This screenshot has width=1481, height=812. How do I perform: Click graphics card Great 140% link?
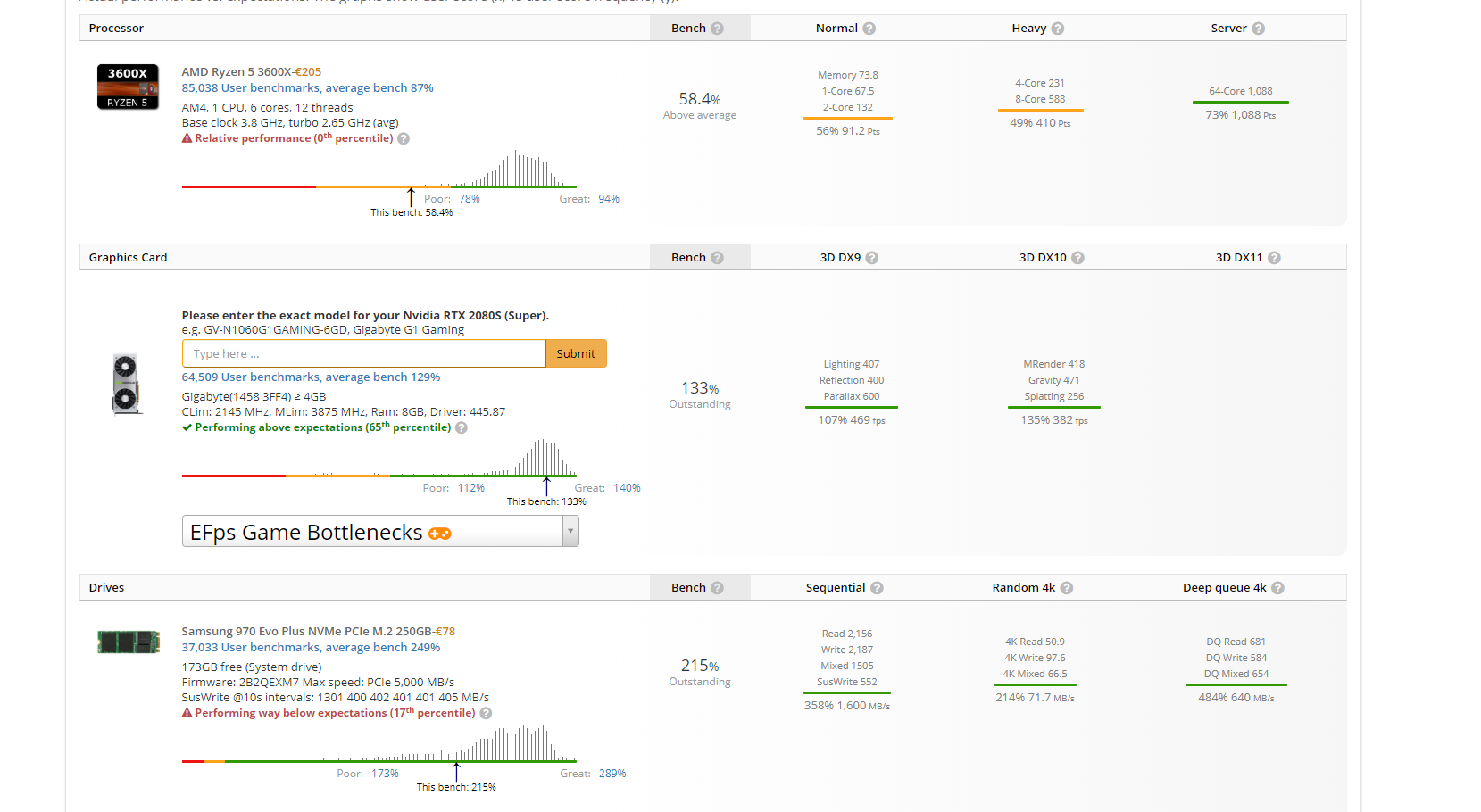pos(627,488)
